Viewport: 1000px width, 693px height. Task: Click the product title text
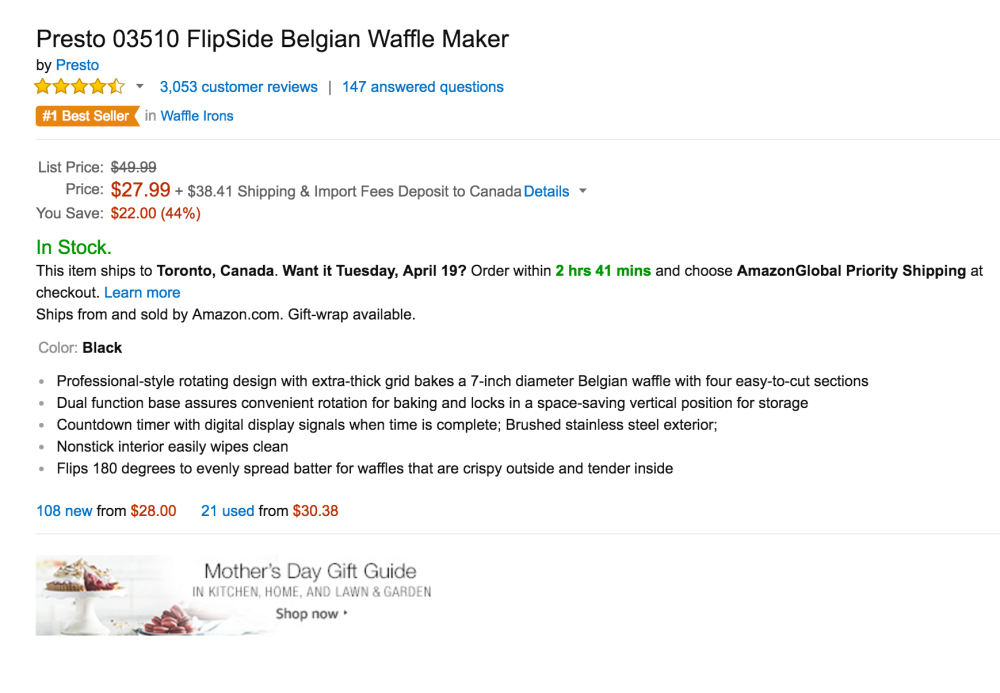pyautogui.click(x=272, y=40)
